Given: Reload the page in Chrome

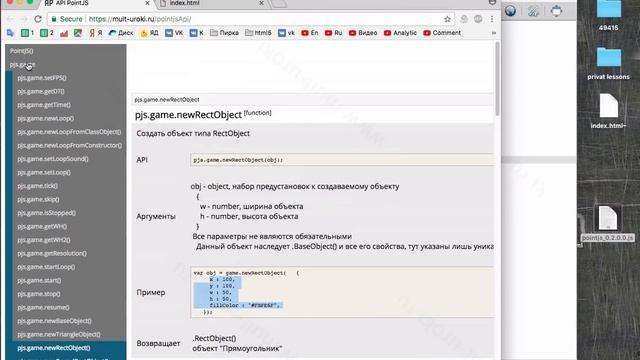Looking at the screenshot, I should (38, 19).
